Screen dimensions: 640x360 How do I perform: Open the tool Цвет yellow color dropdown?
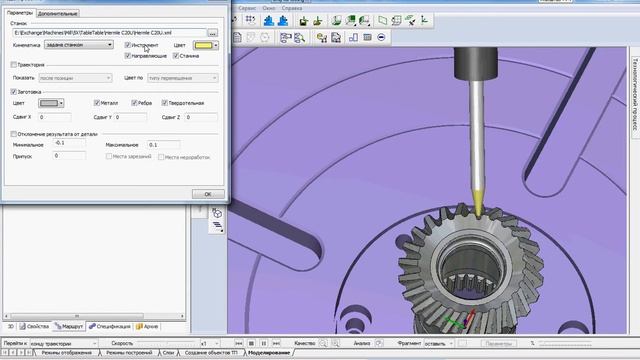pos(206,45)
